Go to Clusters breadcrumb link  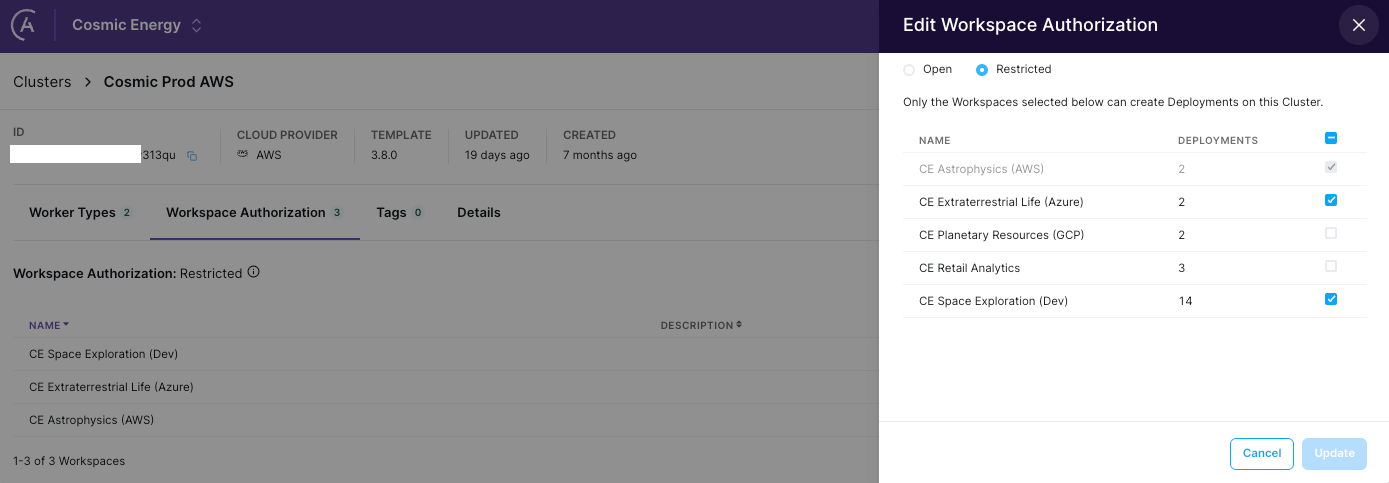tap(42, 82)
